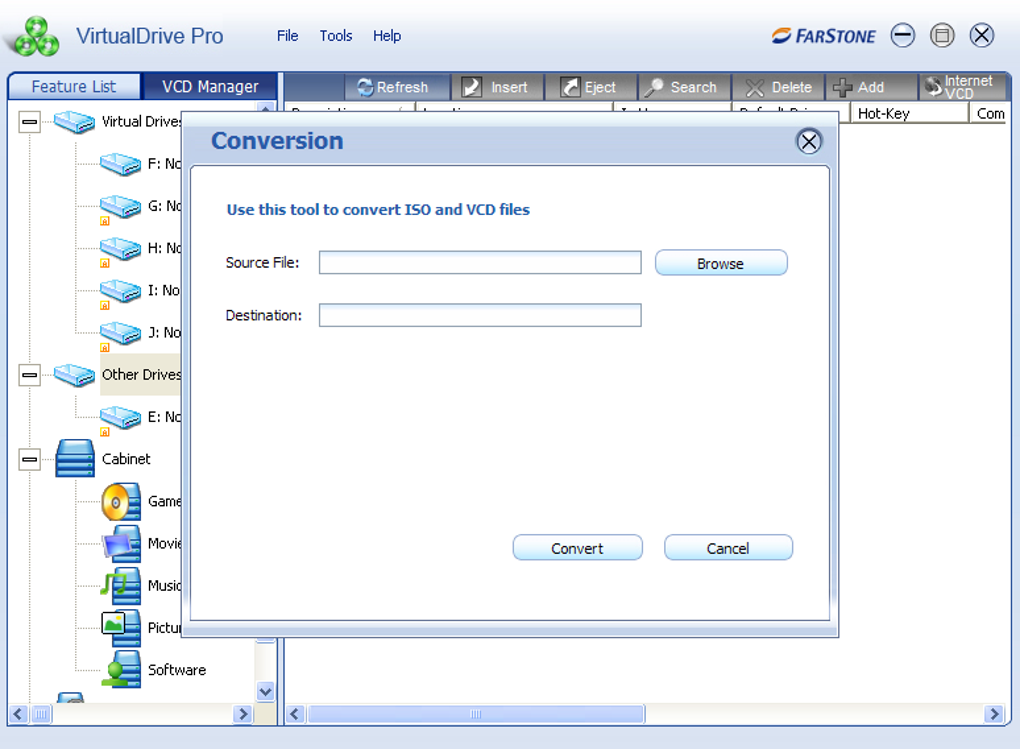Open the Music cabinet folder icon
This screenshot has width=1020, height=749.
(x=121, y=586)
